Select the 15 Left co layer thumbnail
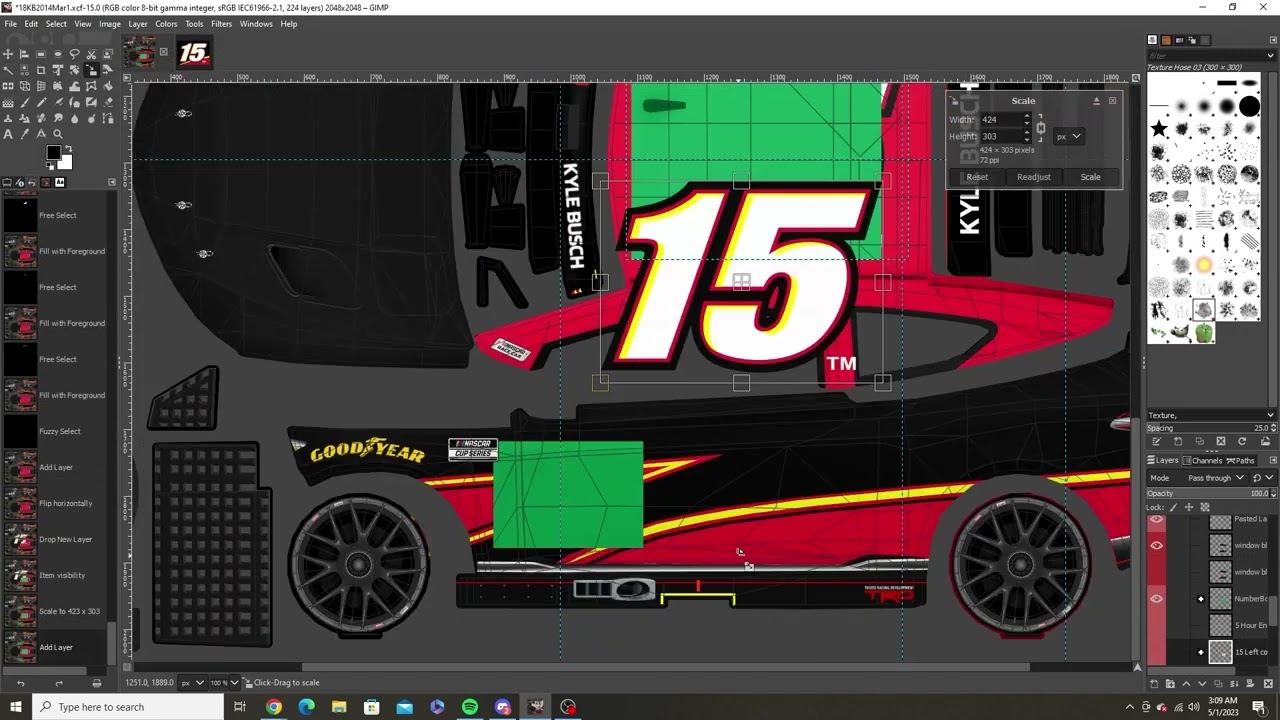 (1220, 652)
